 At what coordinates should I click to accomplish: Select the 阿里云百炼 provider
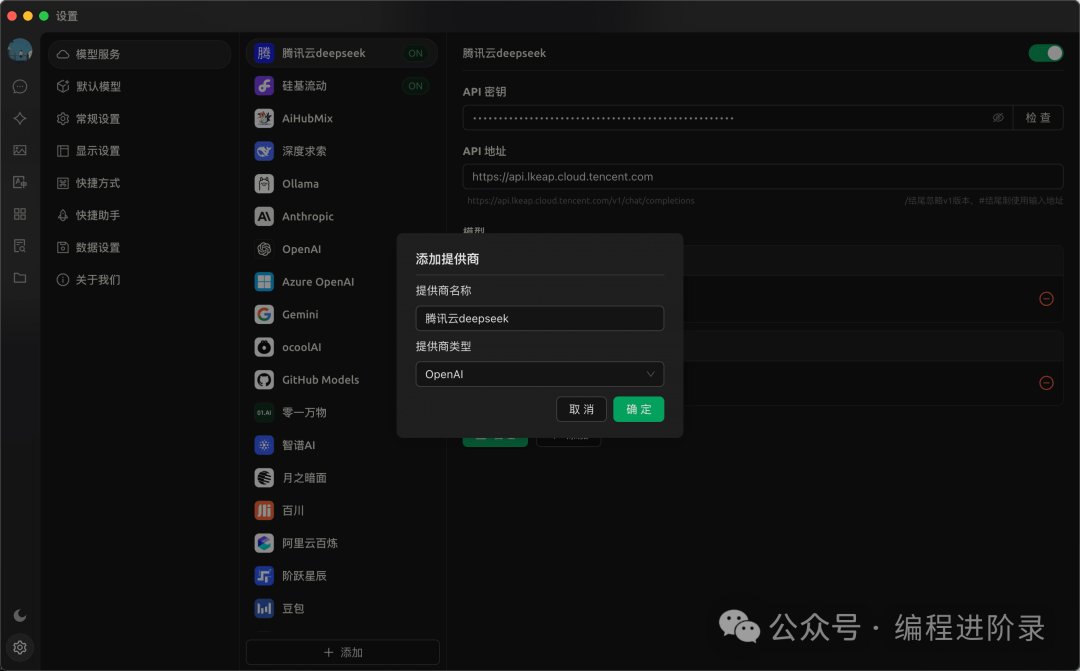click(x=342, y=543)
